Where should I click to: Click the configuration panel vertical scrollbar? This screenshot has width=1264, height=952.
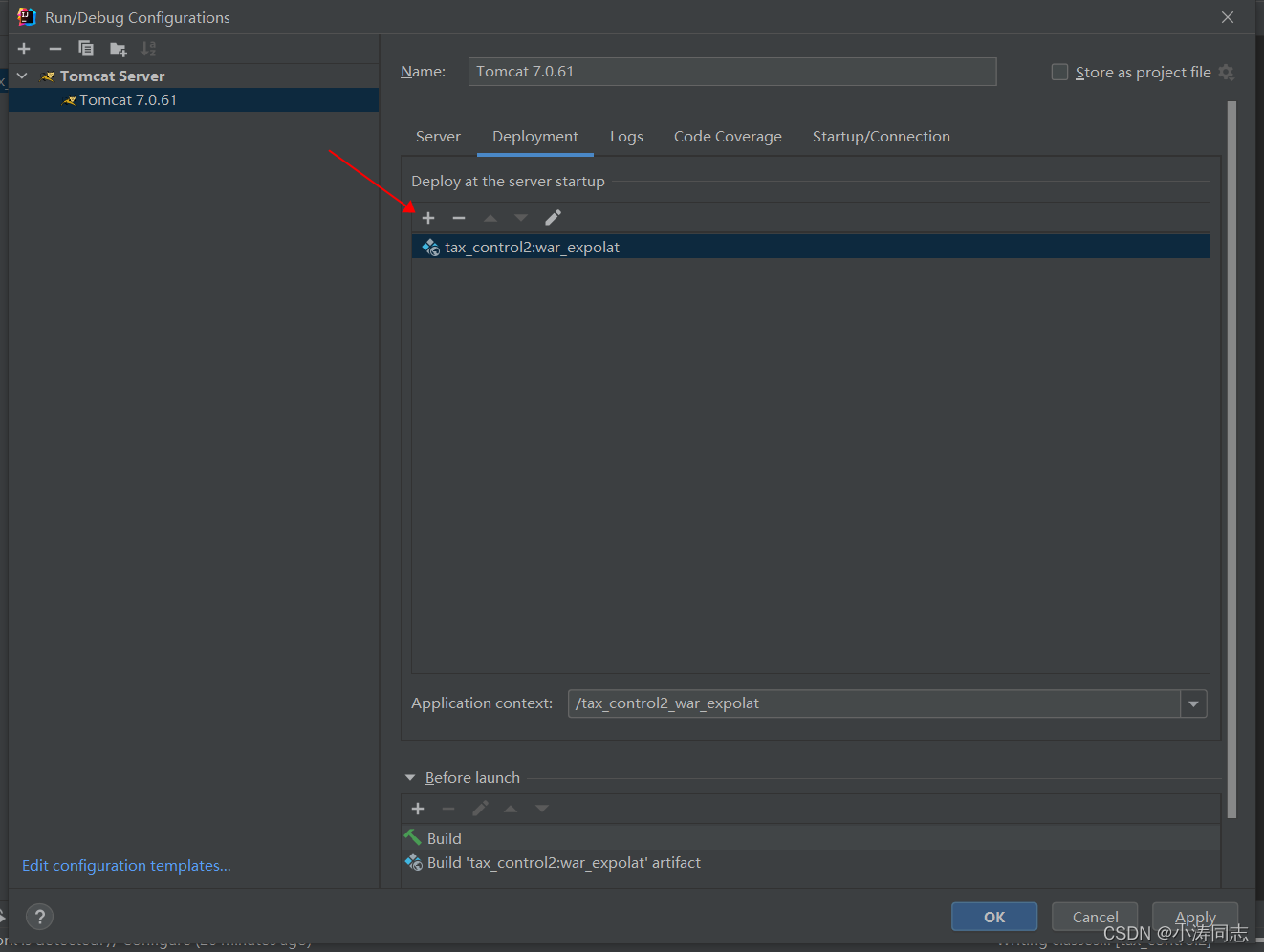pos(1231,460)
